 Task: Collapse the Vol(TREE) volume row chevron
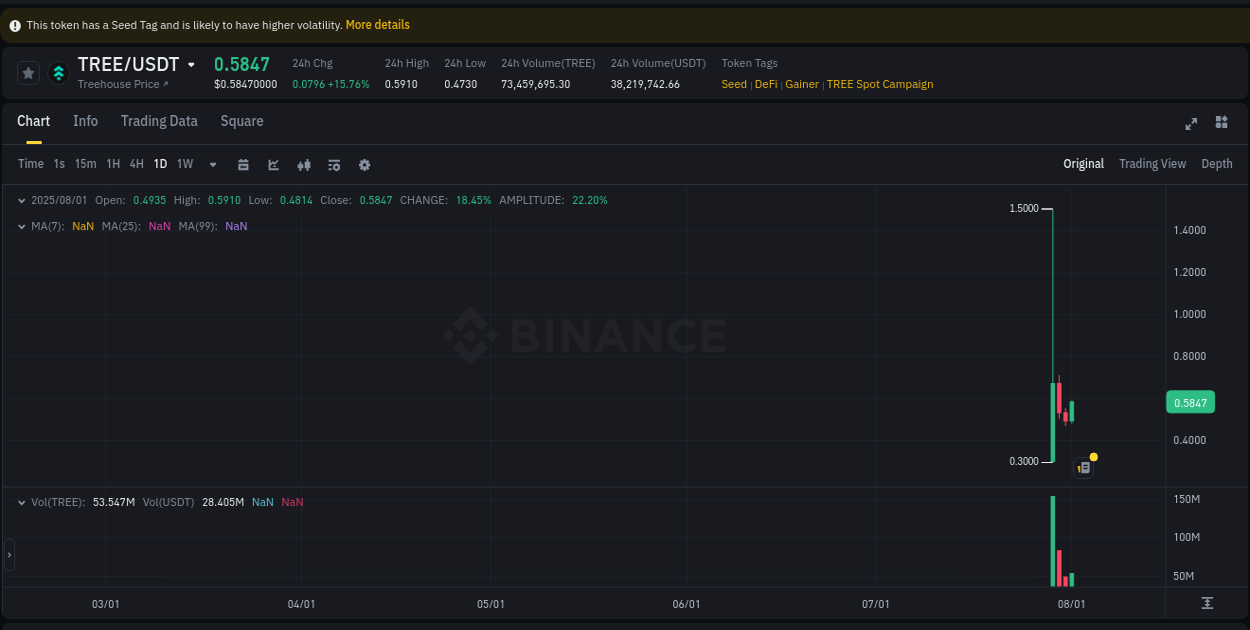point(22,502)
